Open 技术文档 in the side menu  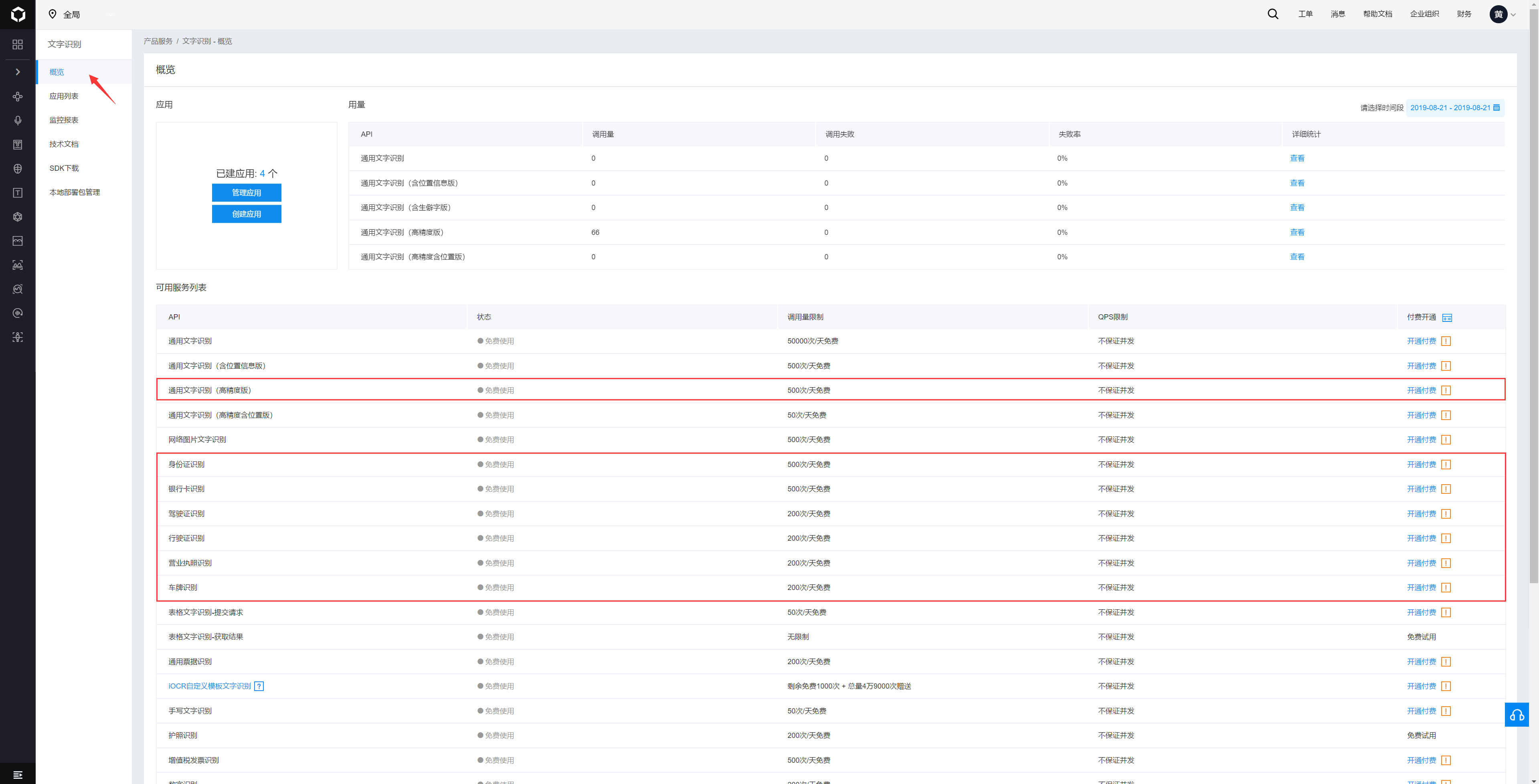click(x=64, y=144)
